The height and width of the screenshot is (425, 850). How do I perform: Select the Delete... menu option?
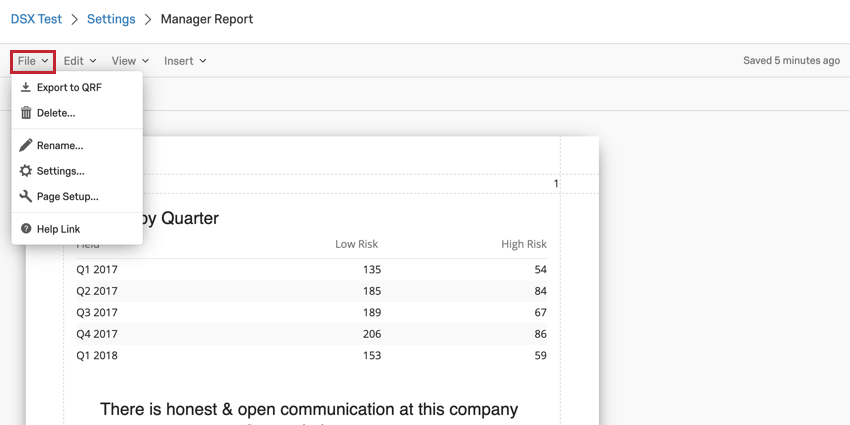point(56,113)
